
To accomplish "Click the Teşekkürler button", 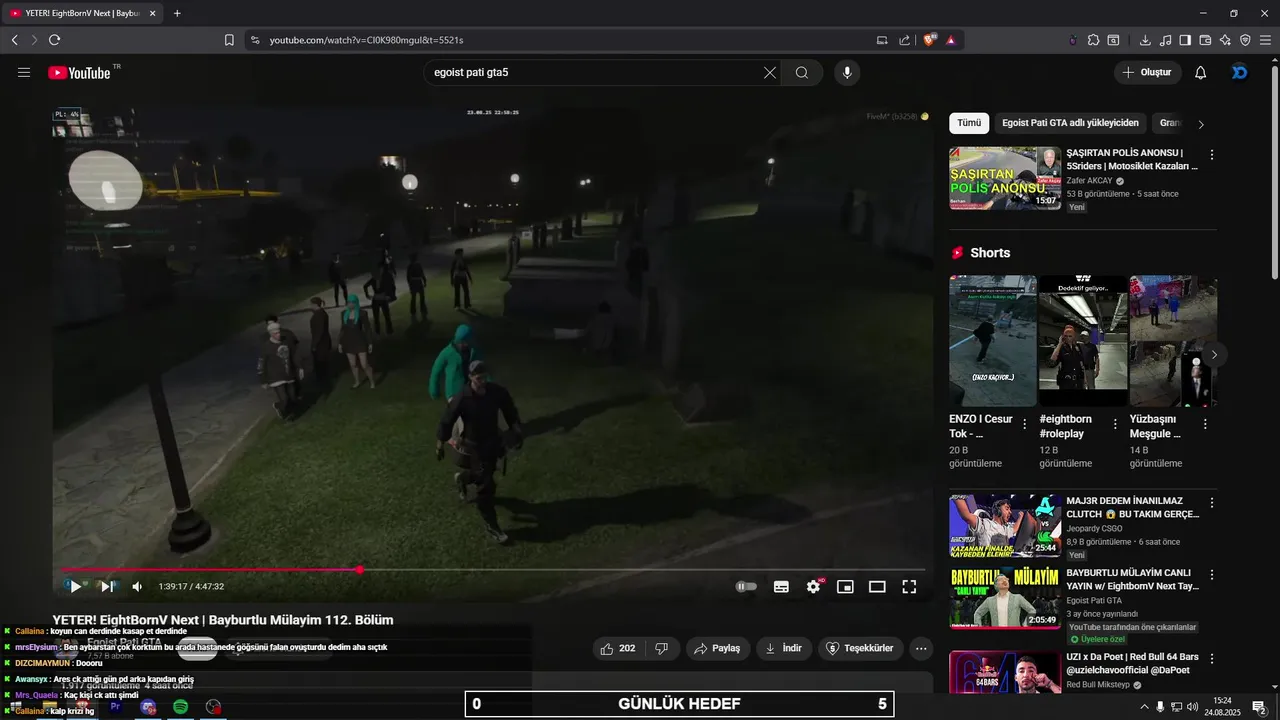I will 861,648.
